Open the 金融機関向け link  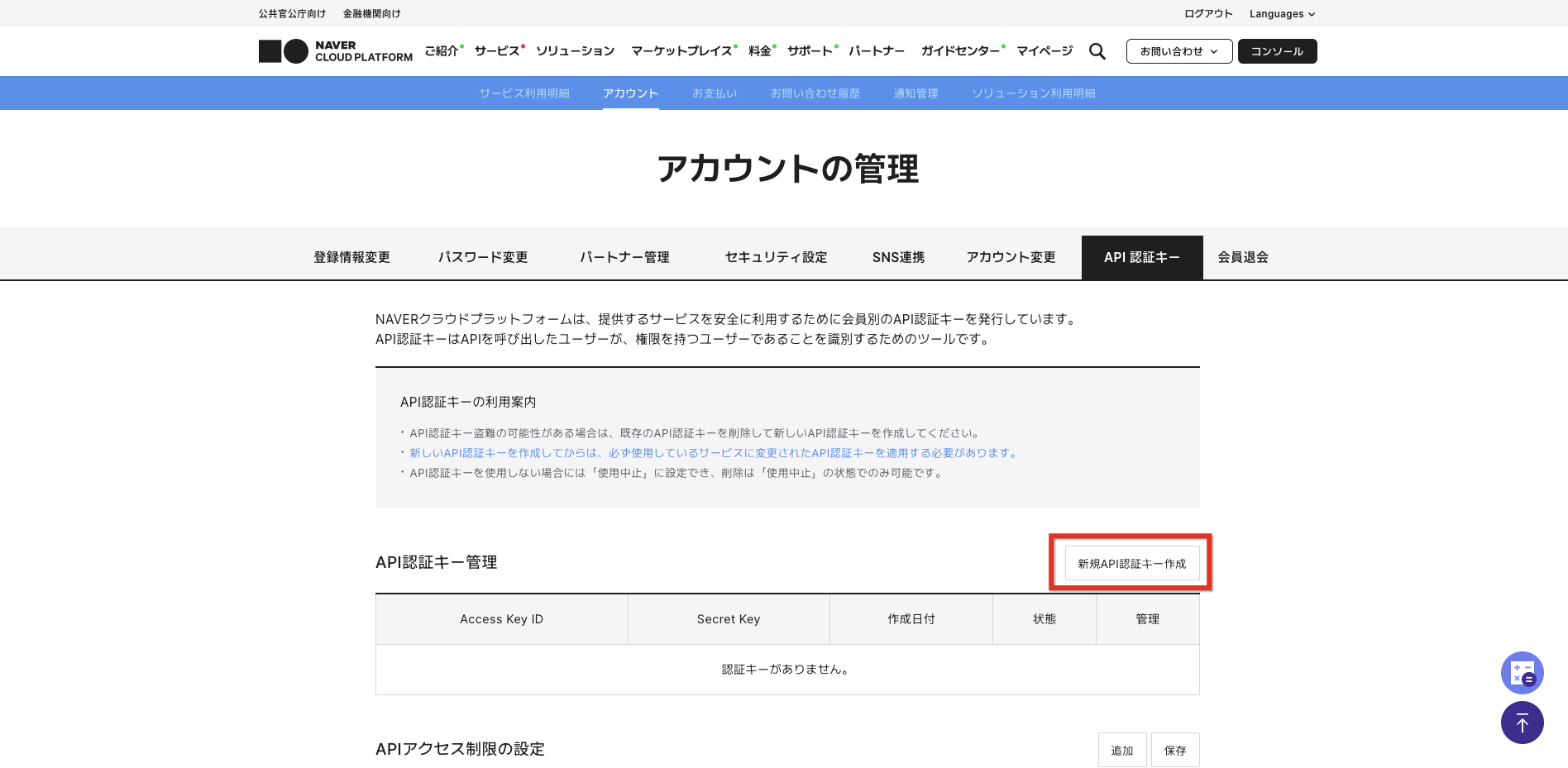372,14
